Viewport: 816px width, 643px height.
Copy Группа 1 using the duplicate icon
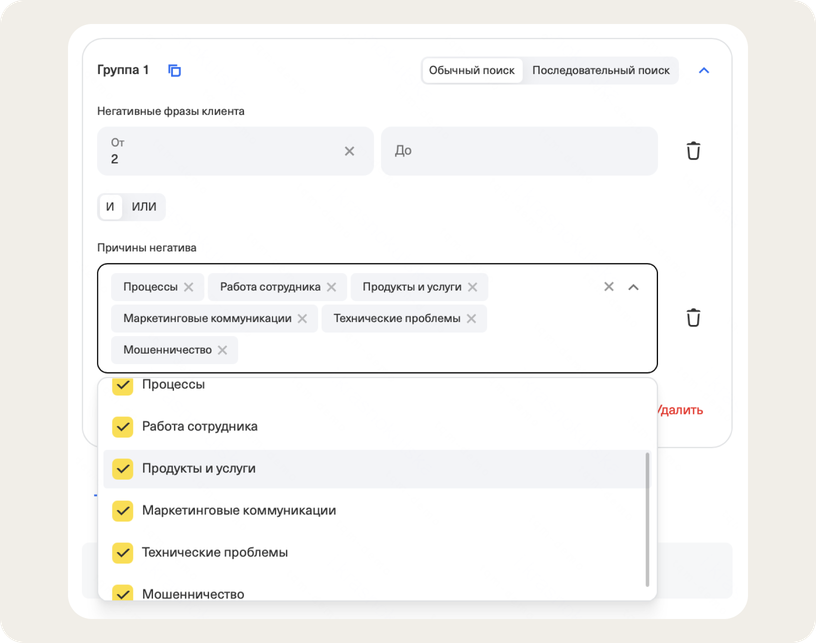[x=175, y=70]
